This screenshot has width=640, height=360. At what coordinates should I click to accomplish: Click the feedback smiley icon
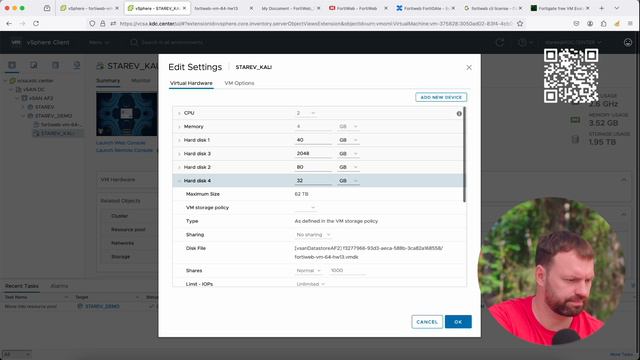pyautogui.click(x=628, y=42)
